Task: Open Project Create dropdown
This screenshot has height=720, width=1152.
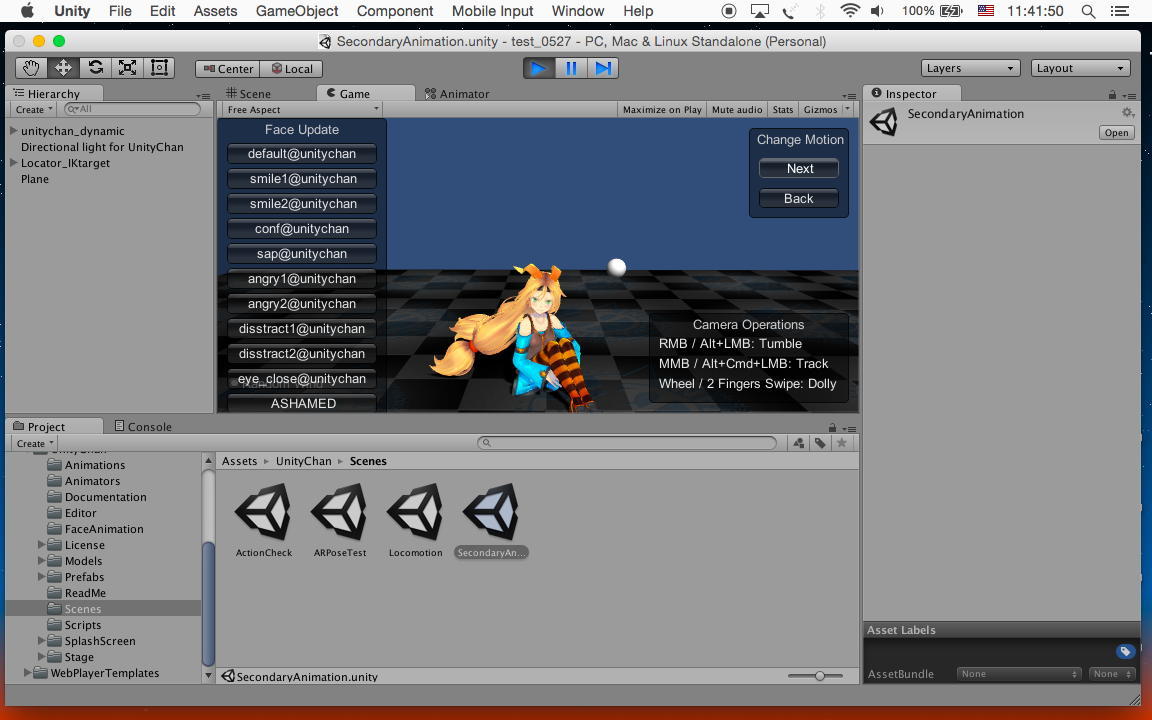Action: pyautogui.click(x=35, y=443)
